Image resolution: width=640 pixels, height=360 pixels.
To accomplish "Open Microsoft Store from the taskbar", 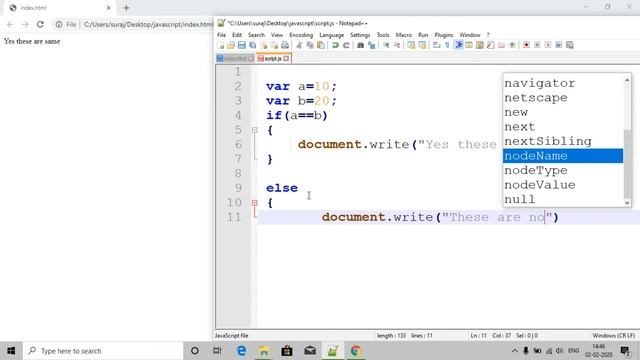I will tap(287, 351).
